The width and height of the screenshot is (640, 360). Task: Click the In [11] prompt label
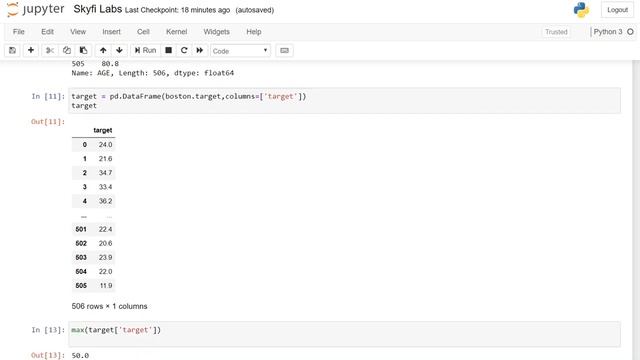pos(48,96)
